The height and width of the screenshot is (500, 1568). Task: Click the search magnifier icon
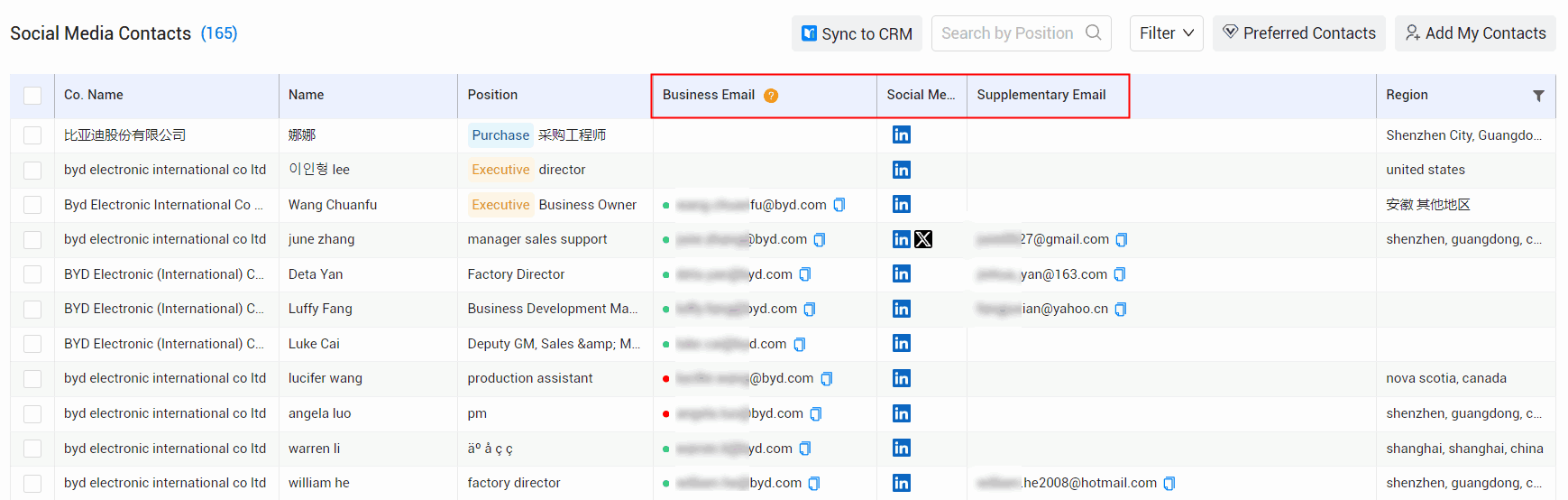(1093, 33)
